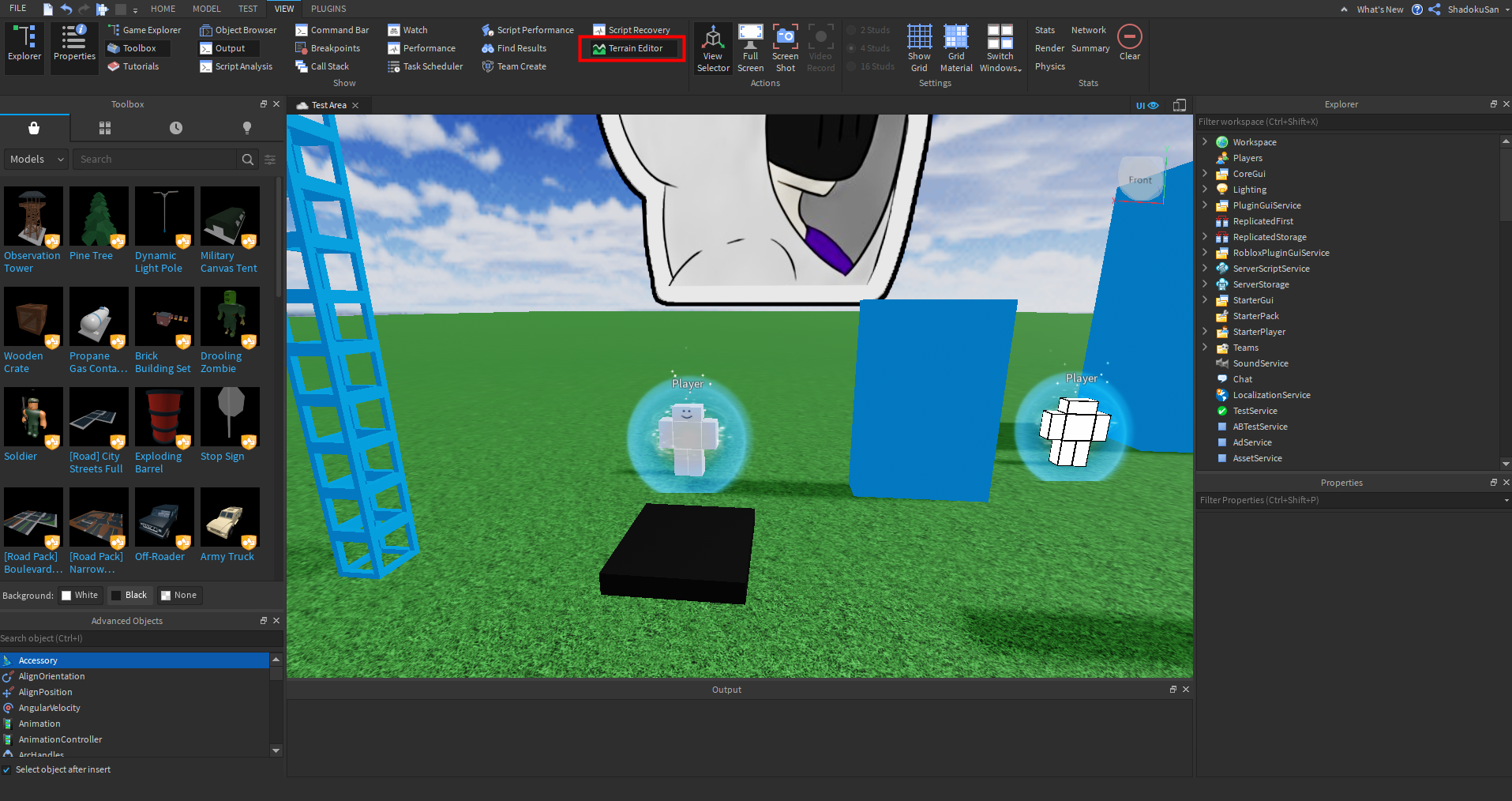
Task: Set toolbox background to Black
Action: [x=129, y=595]
